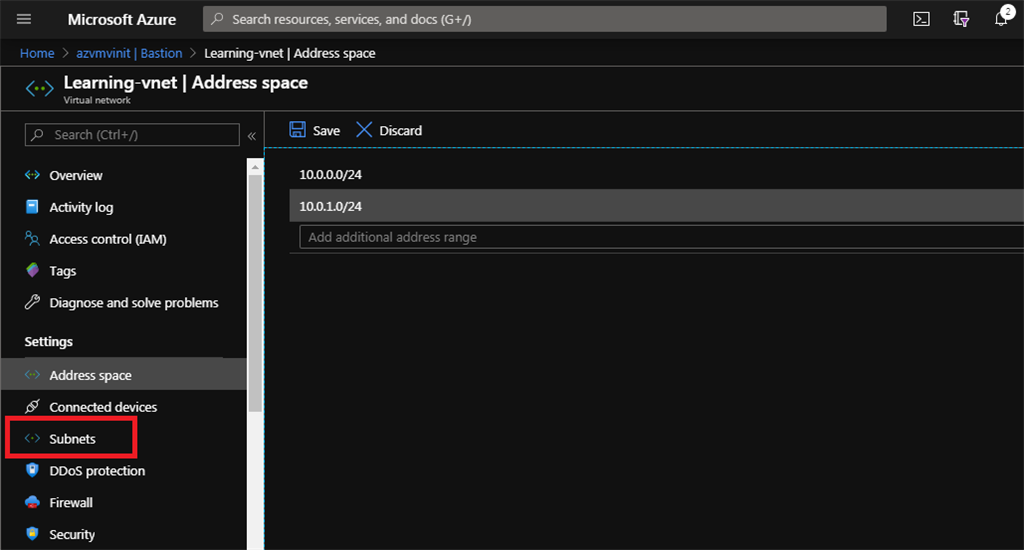
Task: Click sidebar scrollbar up arrow
Action: click(255, 167)
